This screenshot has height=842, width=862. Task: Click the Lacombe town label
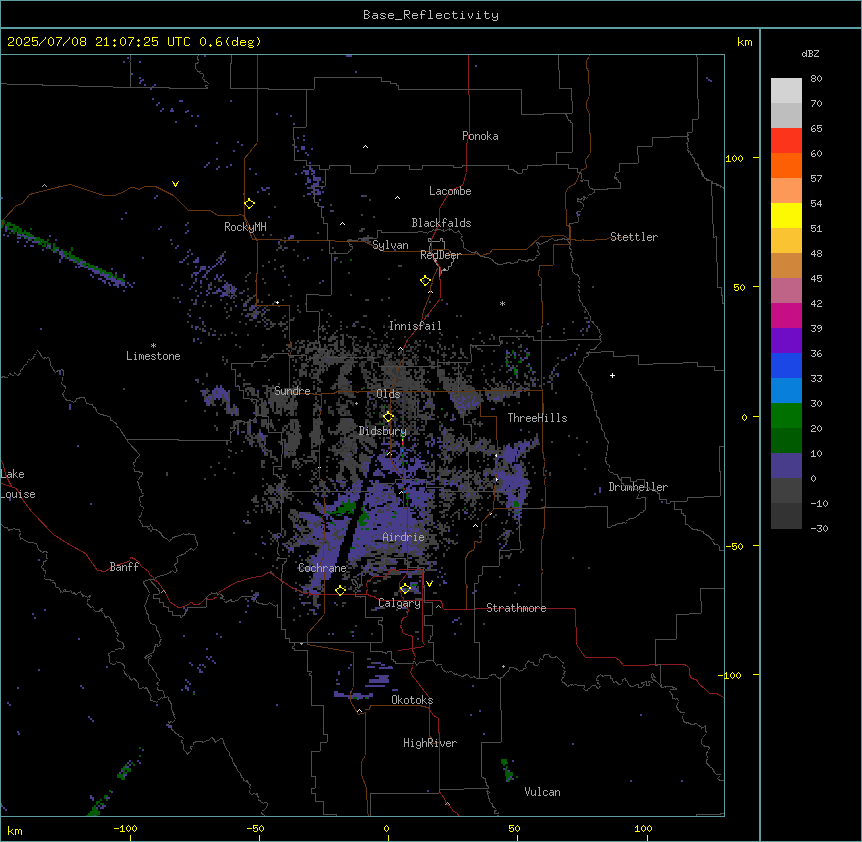click(450, 191)
